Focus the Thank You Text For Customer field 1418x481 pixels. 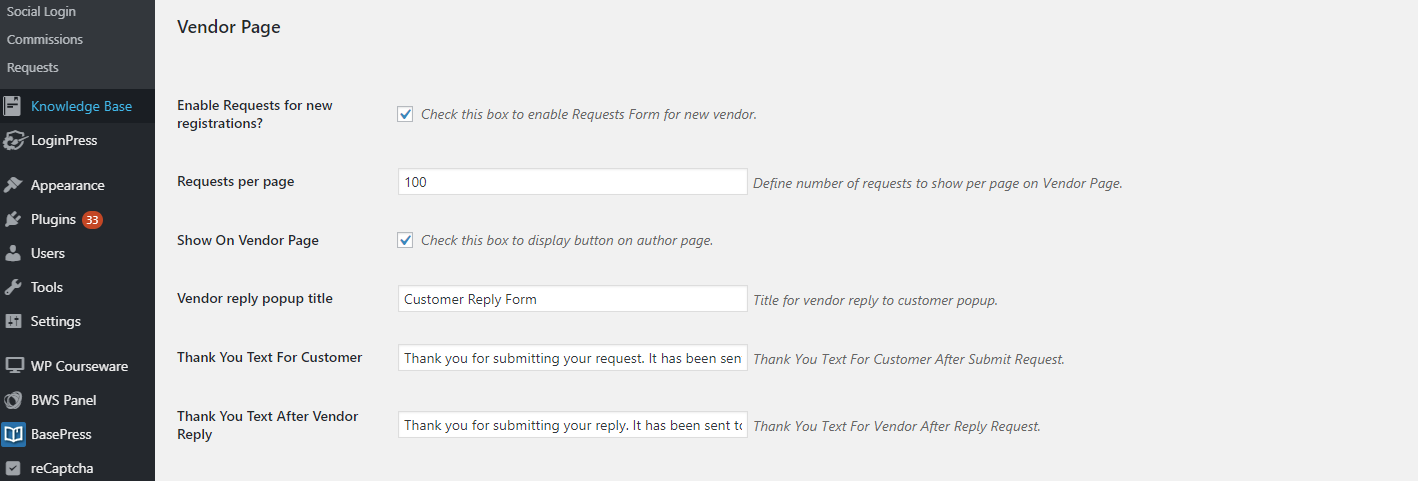(x=572, y=358)
